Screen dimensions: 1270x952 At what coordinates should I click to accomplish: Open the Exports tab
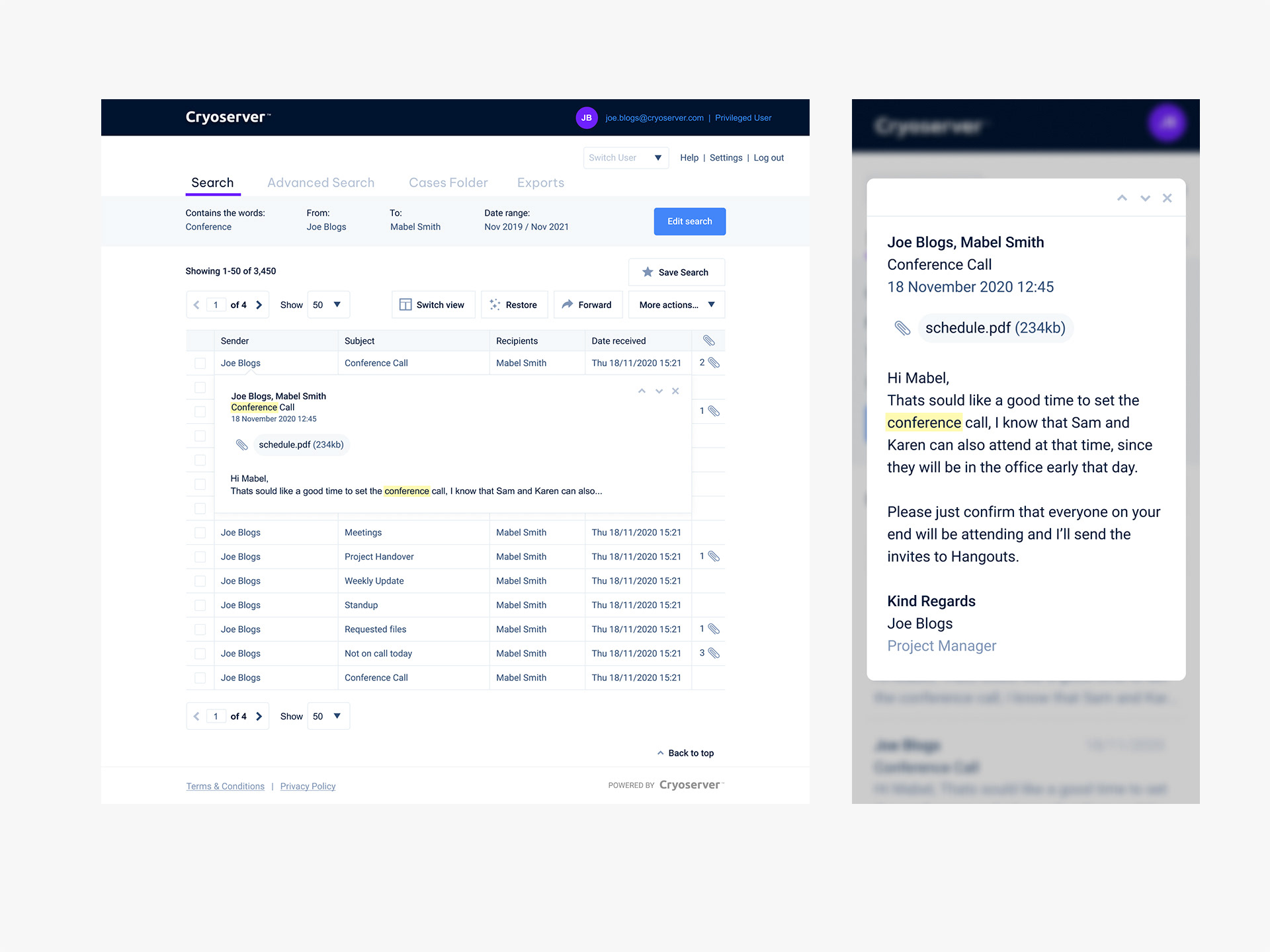tap(540, 183)
